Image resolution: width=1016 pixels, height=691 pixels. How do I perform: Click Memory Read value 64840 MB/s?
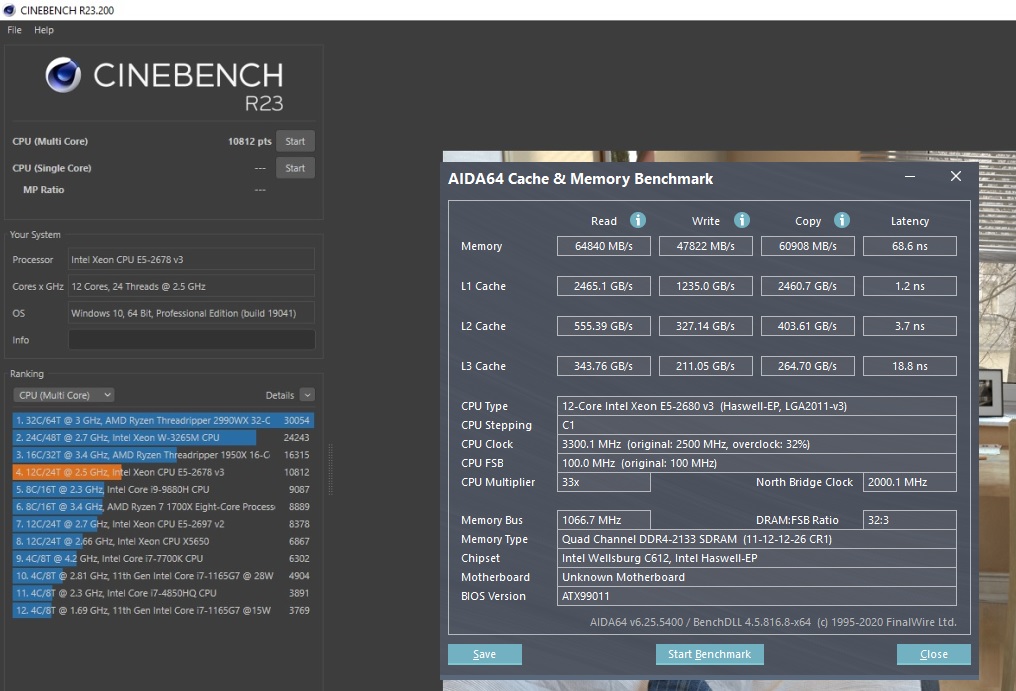coord(604,246)
